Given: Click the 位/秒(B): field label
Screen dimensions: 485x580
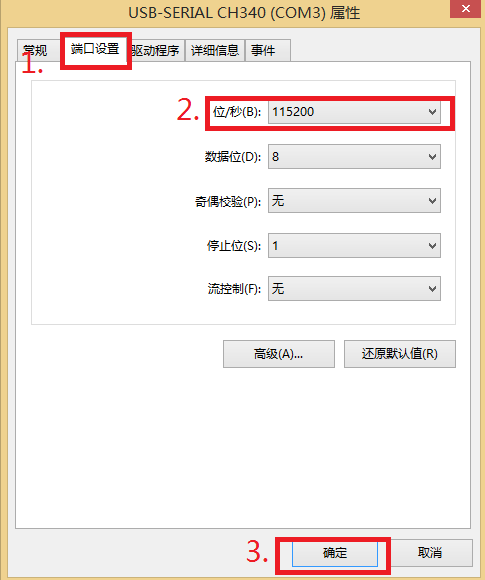Looking at the screenshot, I should 237,112.
